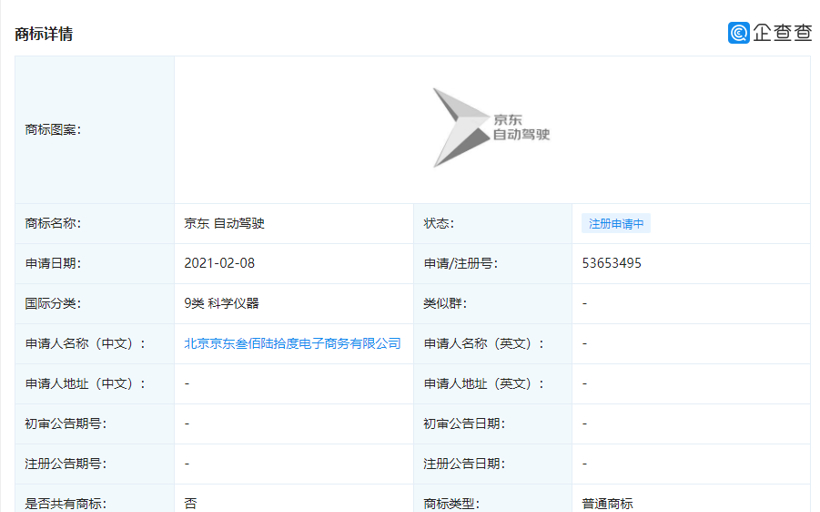Select the 商标详情 heading
The image size is (820, 512).
(x=43, y=34)
